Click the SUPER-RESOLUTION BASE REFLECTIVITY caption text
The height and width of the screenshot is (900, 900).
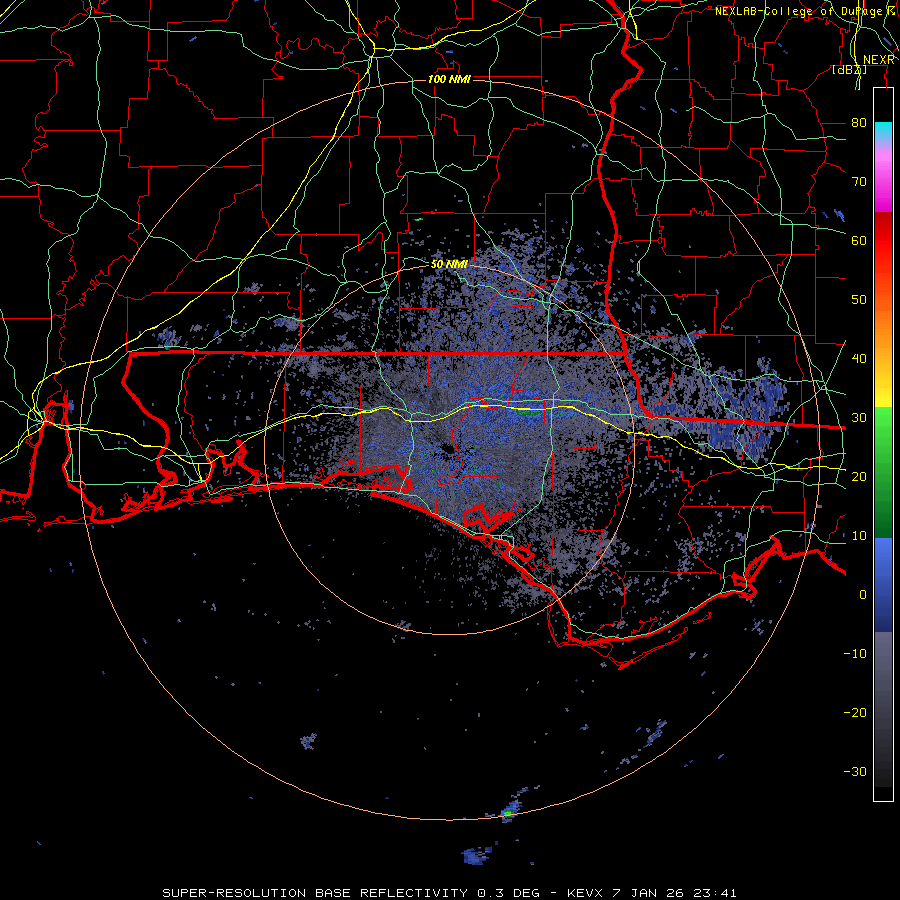pos(313,893)
